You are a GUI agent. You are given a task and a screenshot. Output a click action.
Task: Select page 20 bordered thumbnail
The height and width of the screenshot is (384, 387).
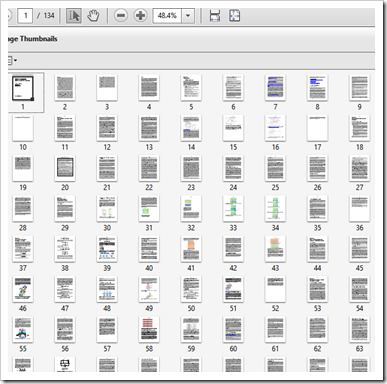pos(65,169)
